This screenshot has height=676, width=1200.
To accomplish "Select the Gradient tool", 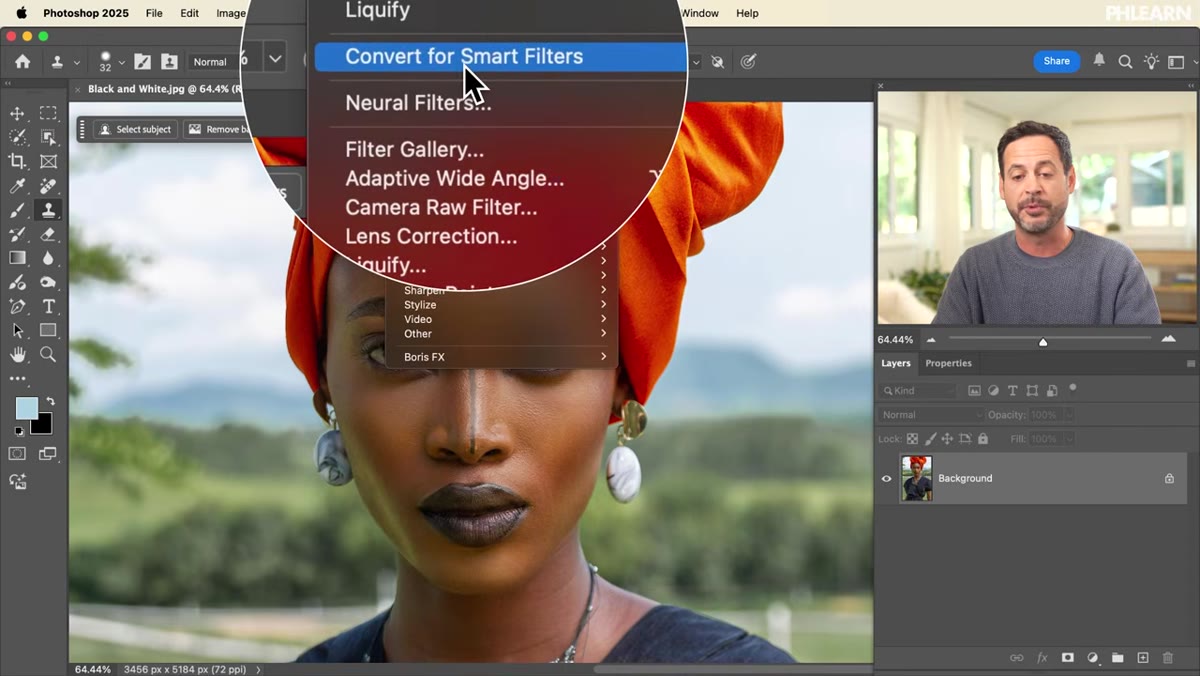I will [17, 258].
